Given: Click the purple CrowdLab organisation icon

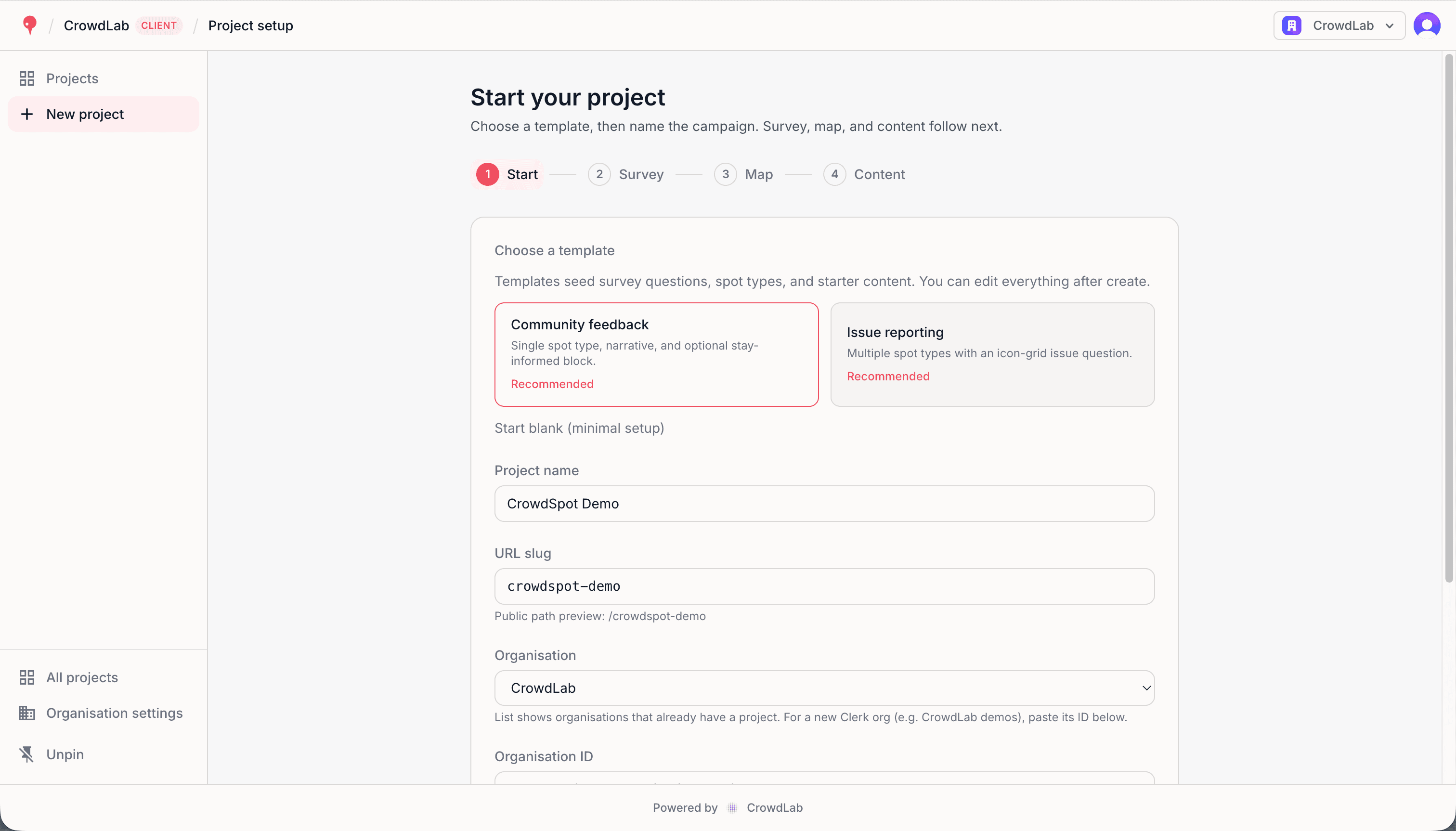Looking at the screenshot, I should point(1292,26).
